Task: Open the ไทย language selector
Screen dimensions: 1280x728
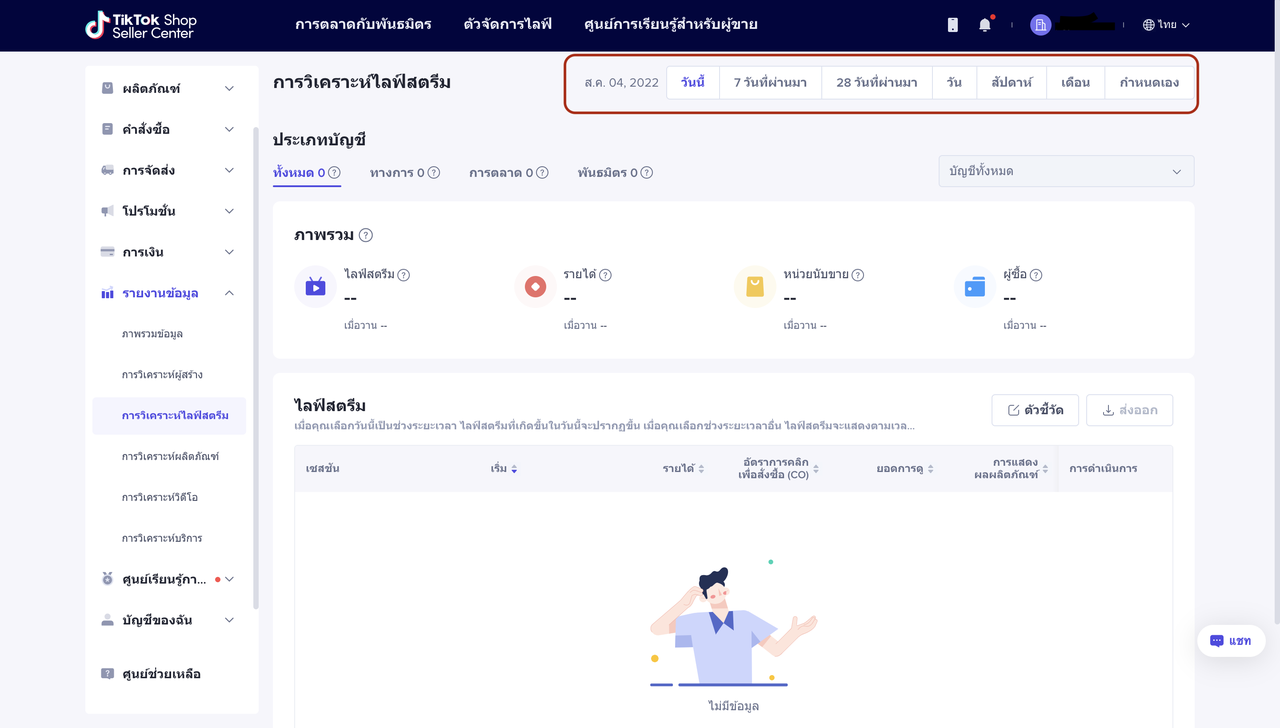Action: (x=1166, y=25)
